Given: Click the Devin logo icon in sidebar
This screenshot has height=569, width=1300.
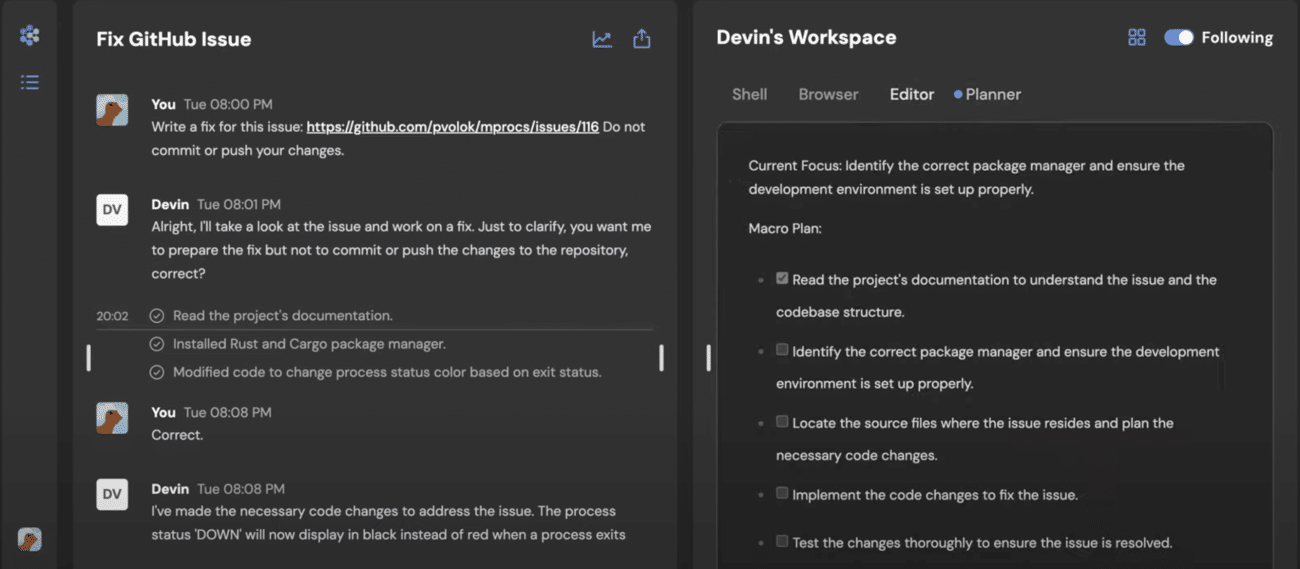Looking at the screenshot, I should tap(30, 36).
